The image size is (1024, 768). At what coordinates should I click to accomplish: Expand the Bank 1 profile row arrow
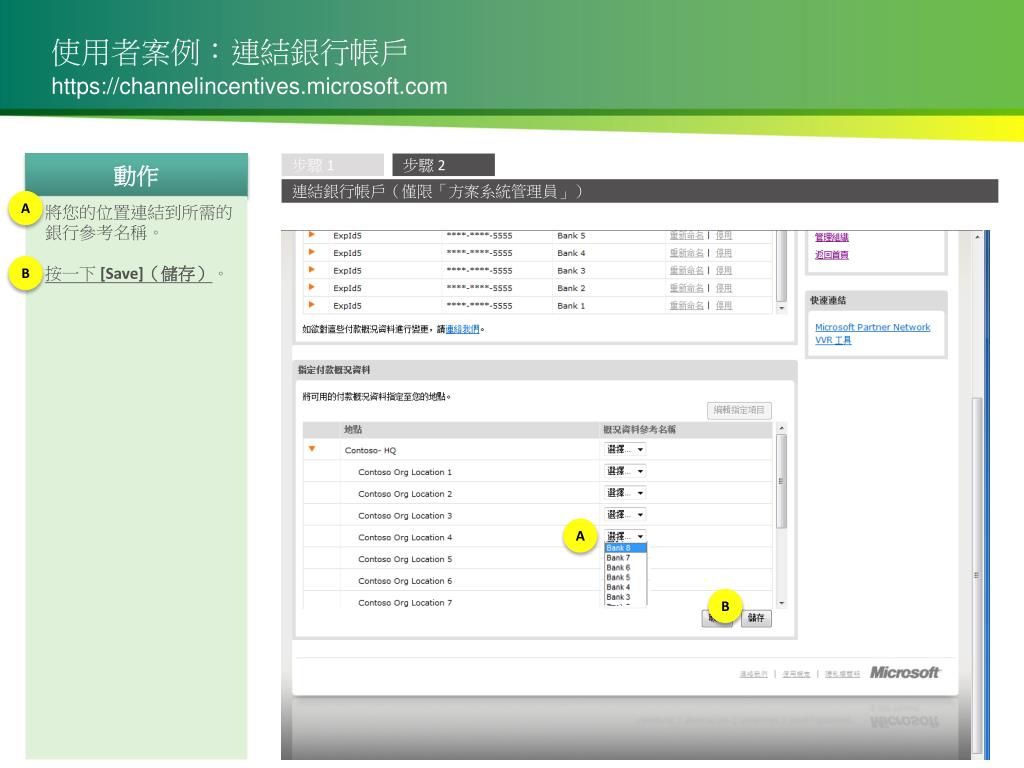click(x=312, y=305)
